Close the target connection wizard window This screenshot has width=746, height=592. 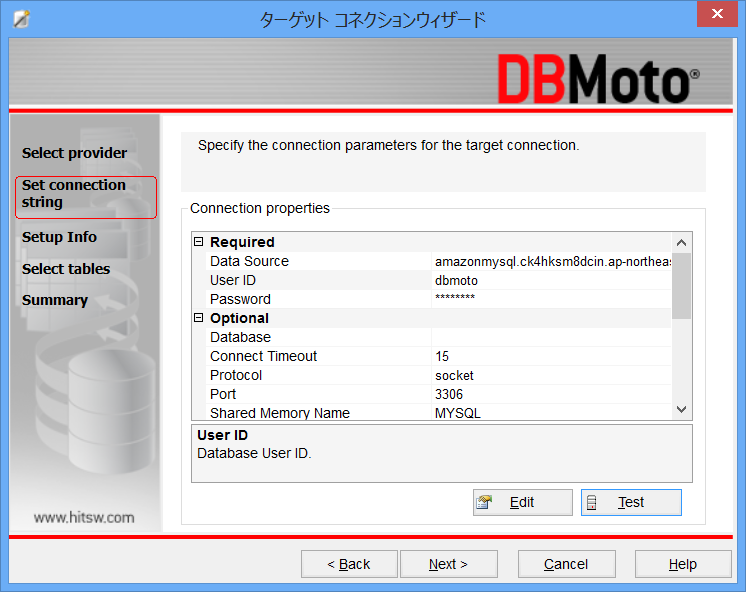717,14
